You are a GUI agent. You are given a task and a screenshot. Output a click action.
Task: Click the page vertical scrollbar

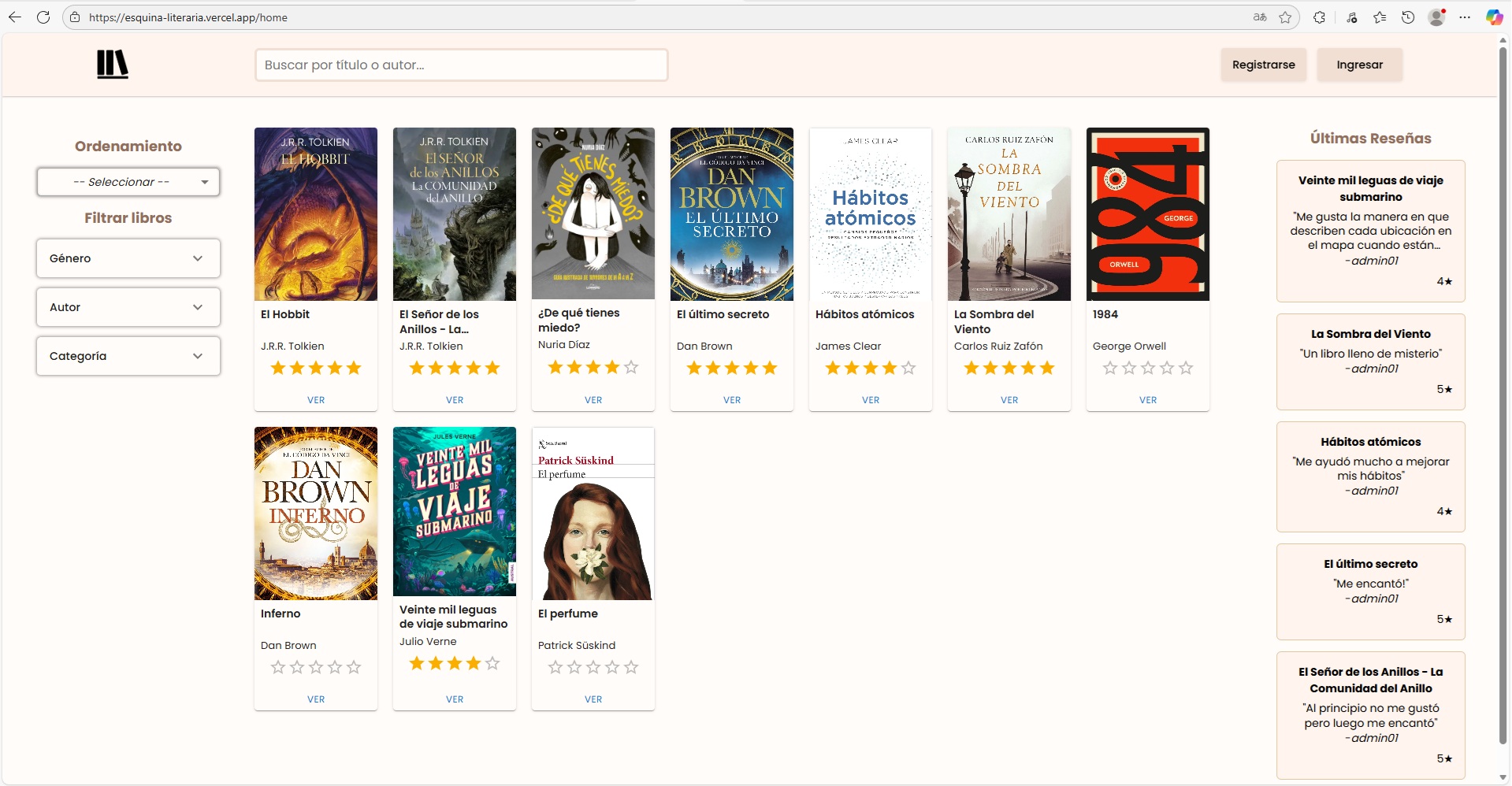[1503, 394]
